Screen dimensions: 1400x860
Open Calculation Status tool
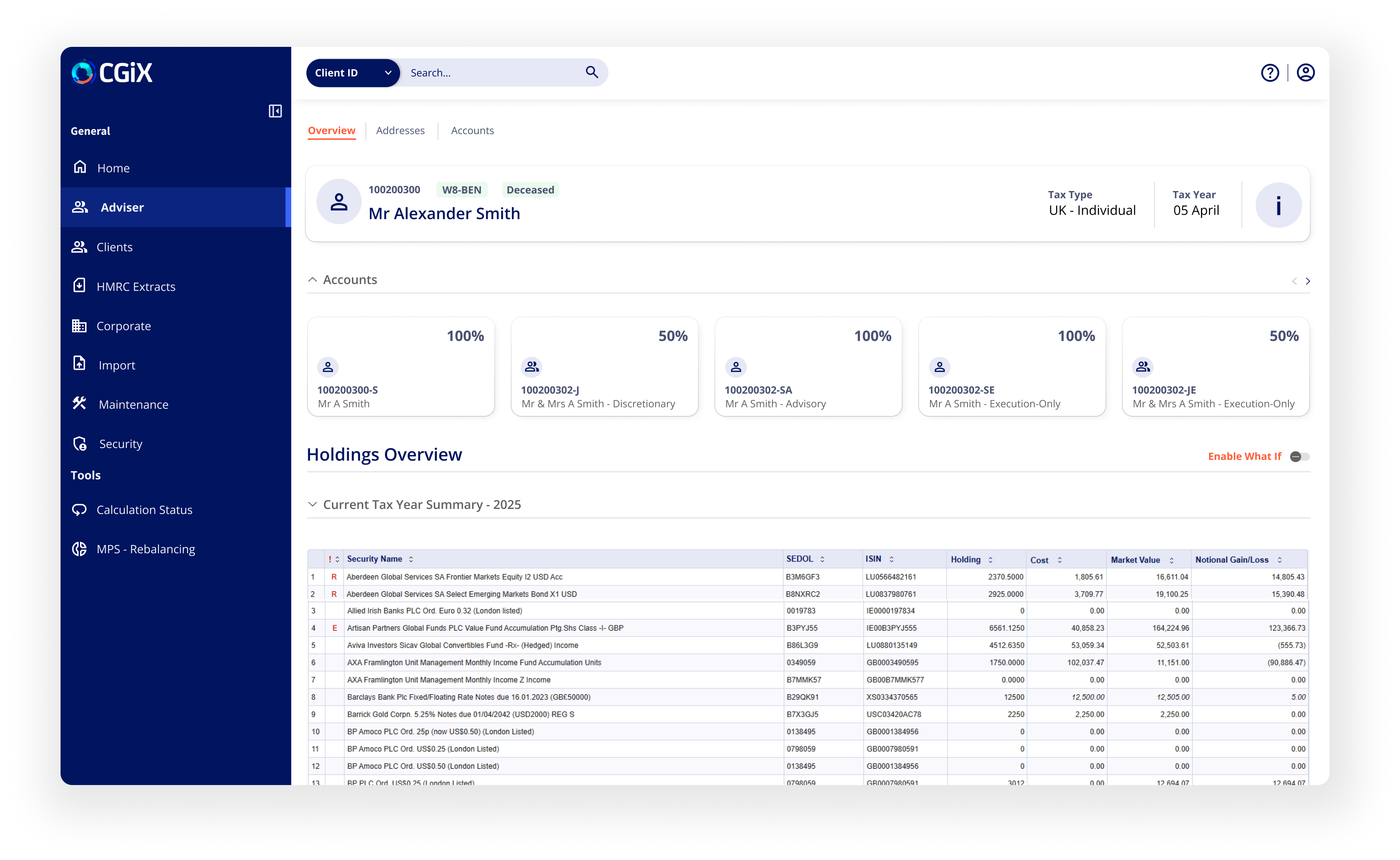144,510
